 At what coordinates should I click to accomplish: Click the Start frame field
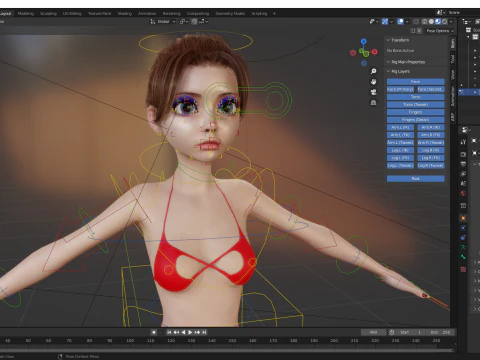pos(411,332)
